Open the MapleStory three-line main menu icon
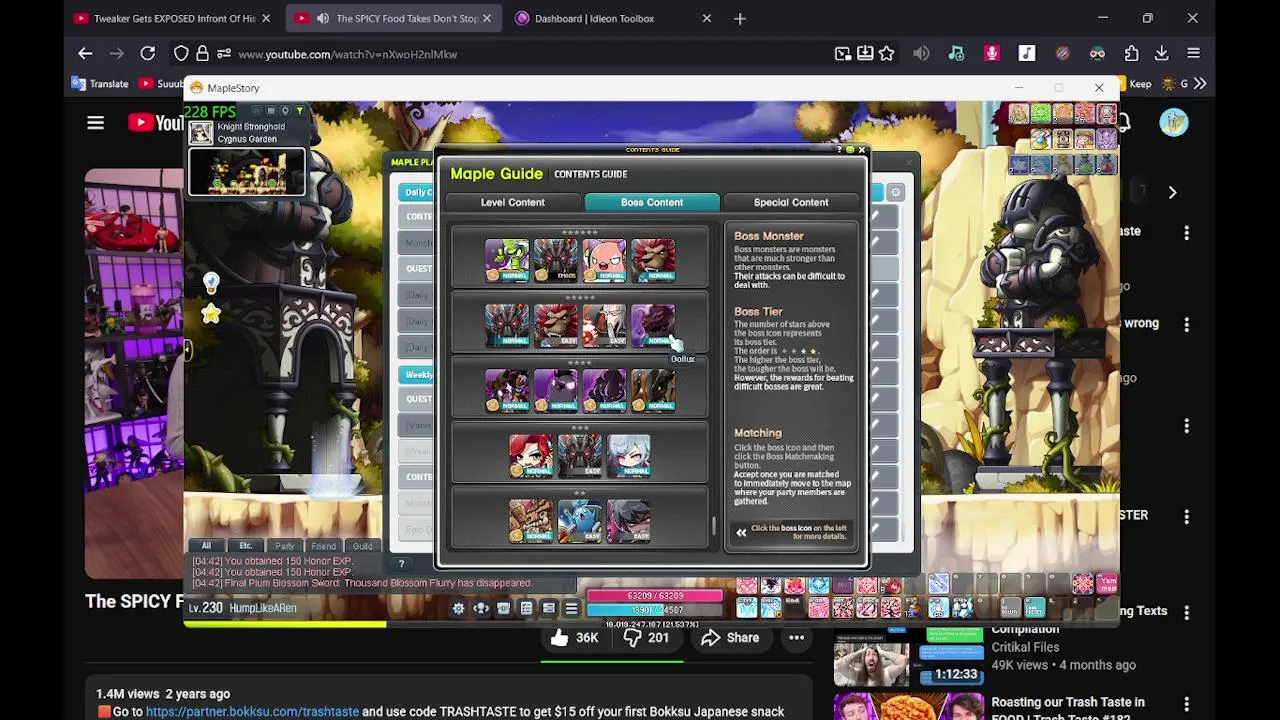Viewport: 1280px width, 720px height. click(571, 608)
